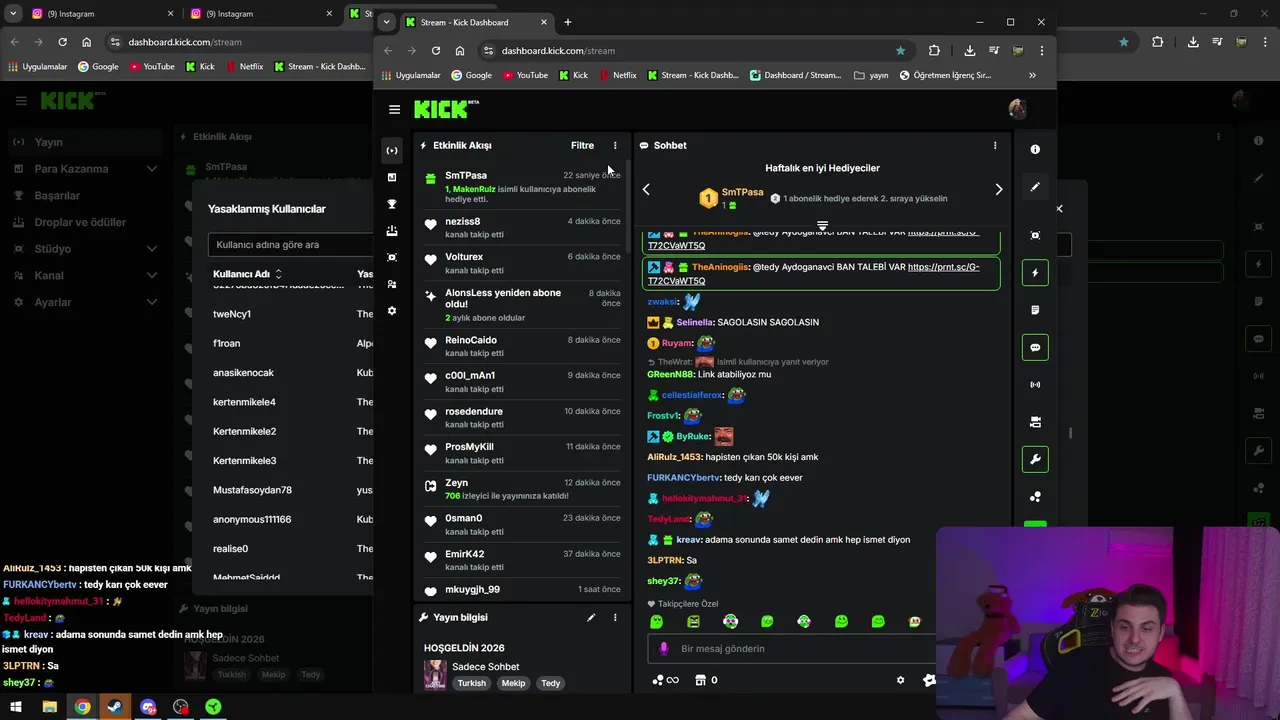Sort by Kullanıcı Adı column in back window
1280x720 pixels.
coord(247,274)
